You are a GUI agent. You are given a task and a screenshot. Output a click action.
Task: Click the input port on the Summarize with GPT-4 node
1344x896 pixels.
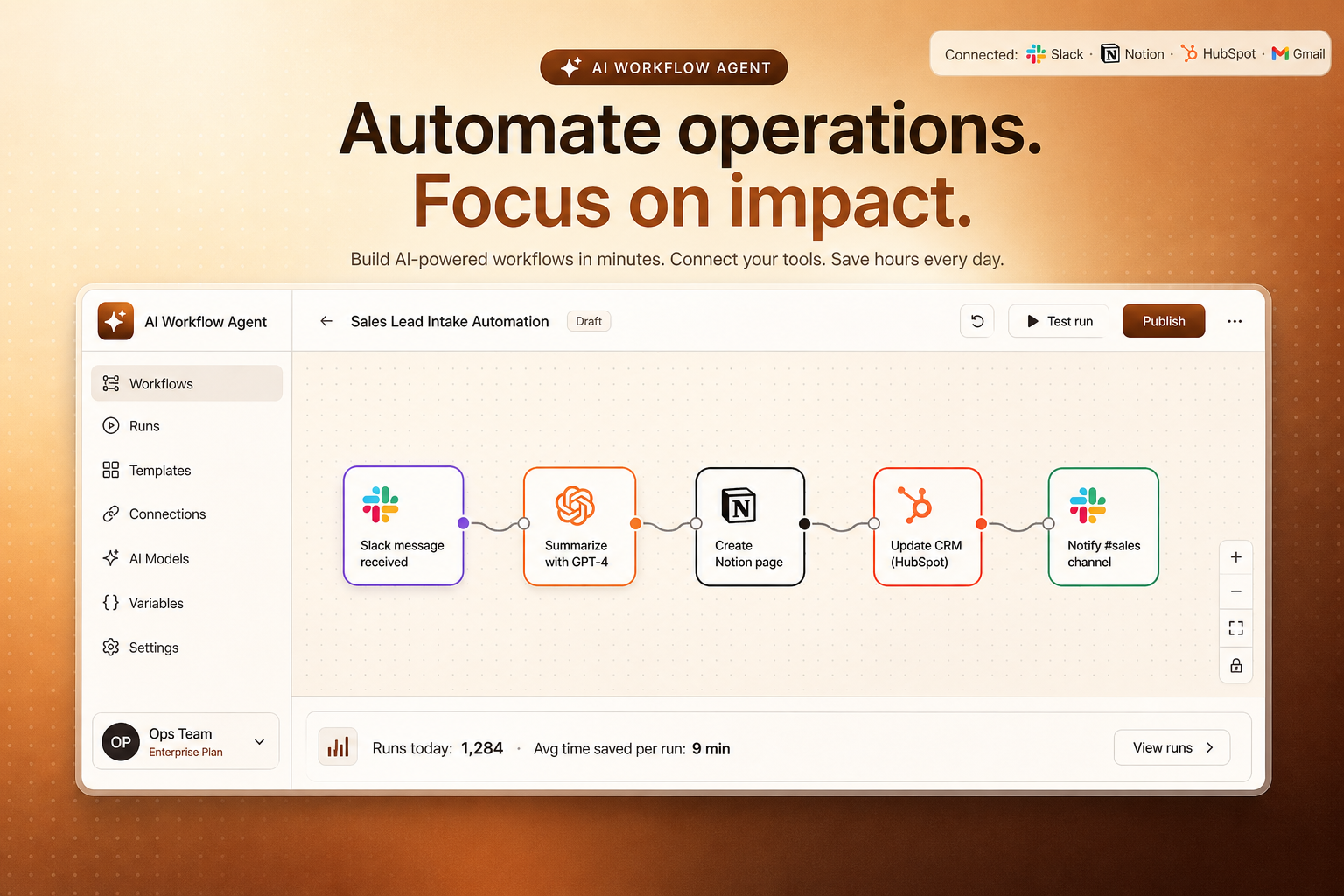point(524,523)
